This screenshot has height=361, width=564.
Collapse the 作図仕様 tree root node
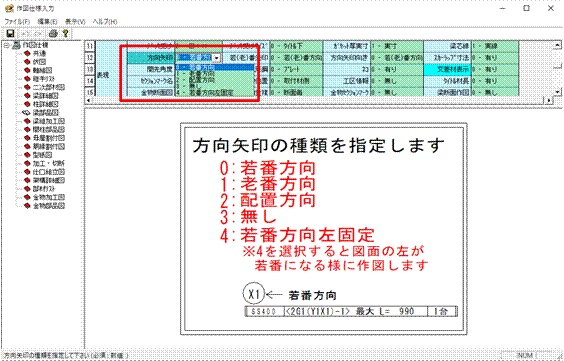point(6,45)
